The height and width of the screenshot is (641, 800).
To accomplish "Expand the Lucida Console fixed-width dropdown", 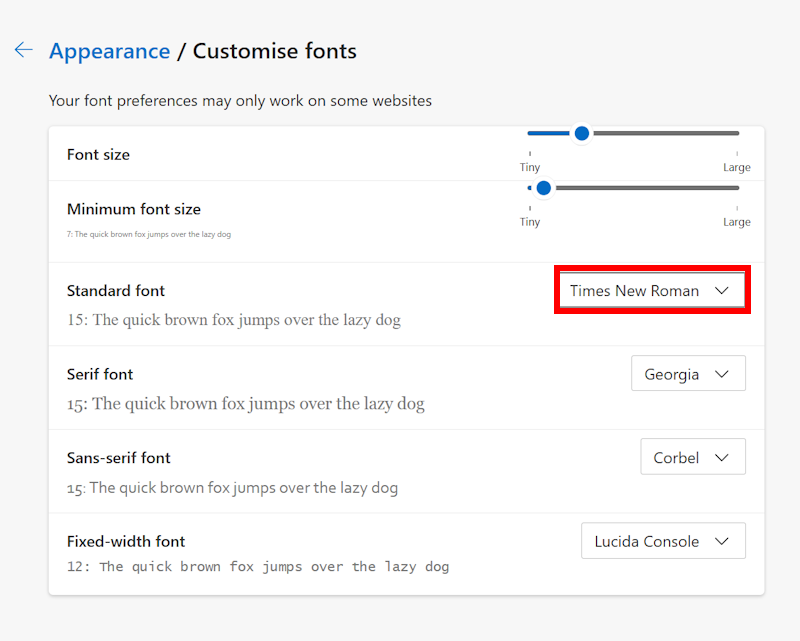I will 663,541.
